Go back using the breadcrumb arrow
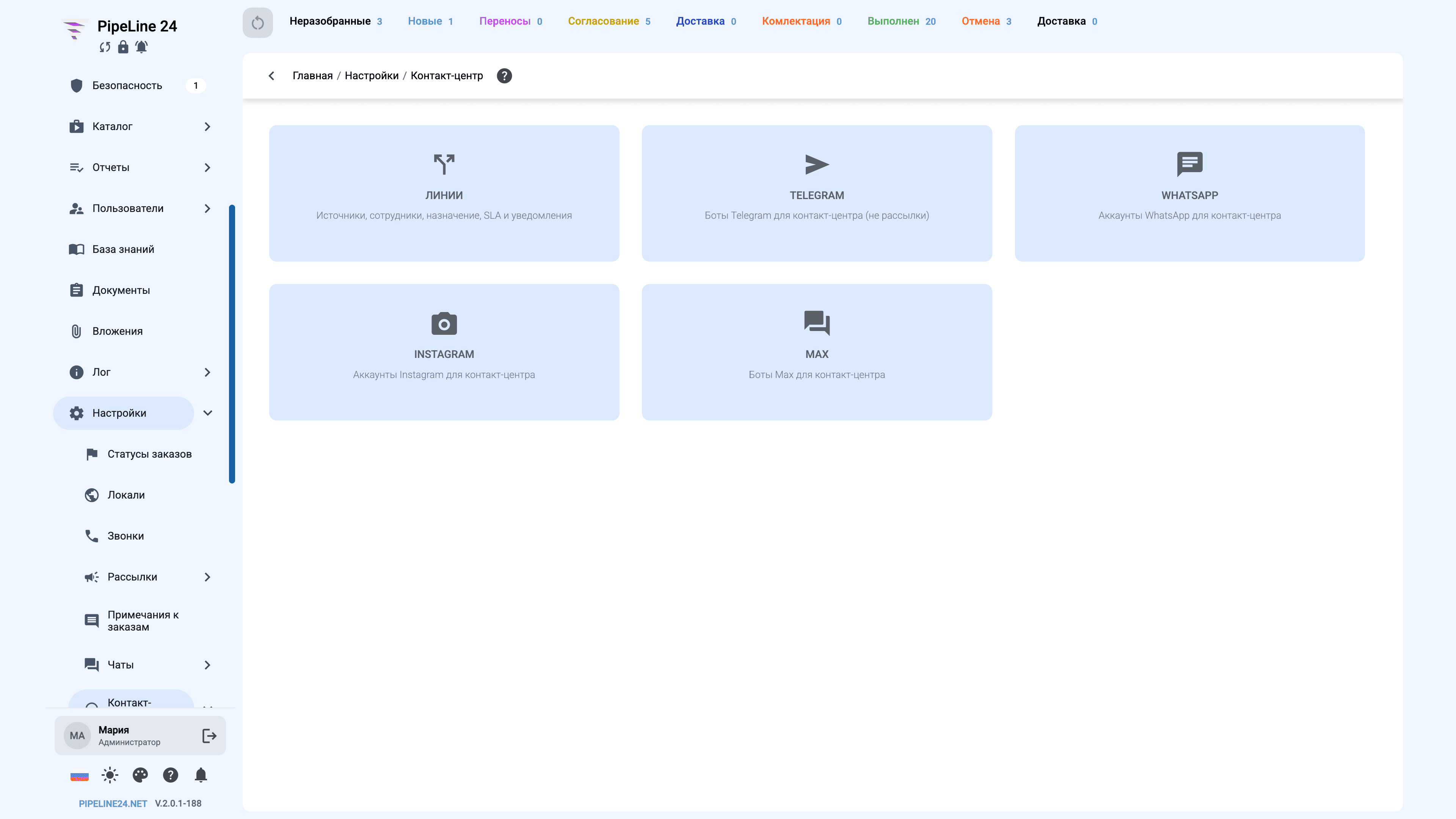The width and height of the screenshot is (1456, 819). point(271,76)
